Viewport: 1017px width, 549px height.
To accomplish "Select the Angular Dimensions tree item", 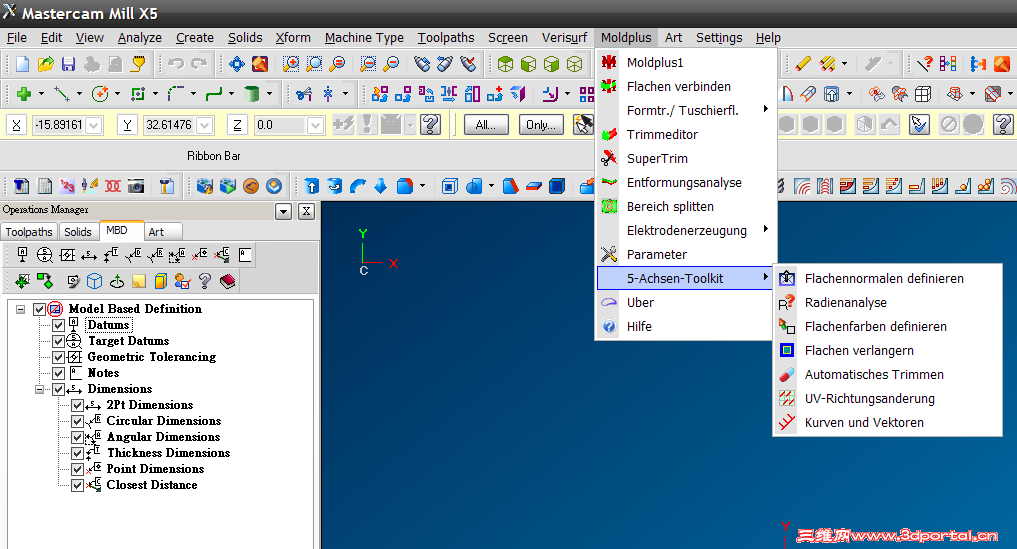I will 163,437.
